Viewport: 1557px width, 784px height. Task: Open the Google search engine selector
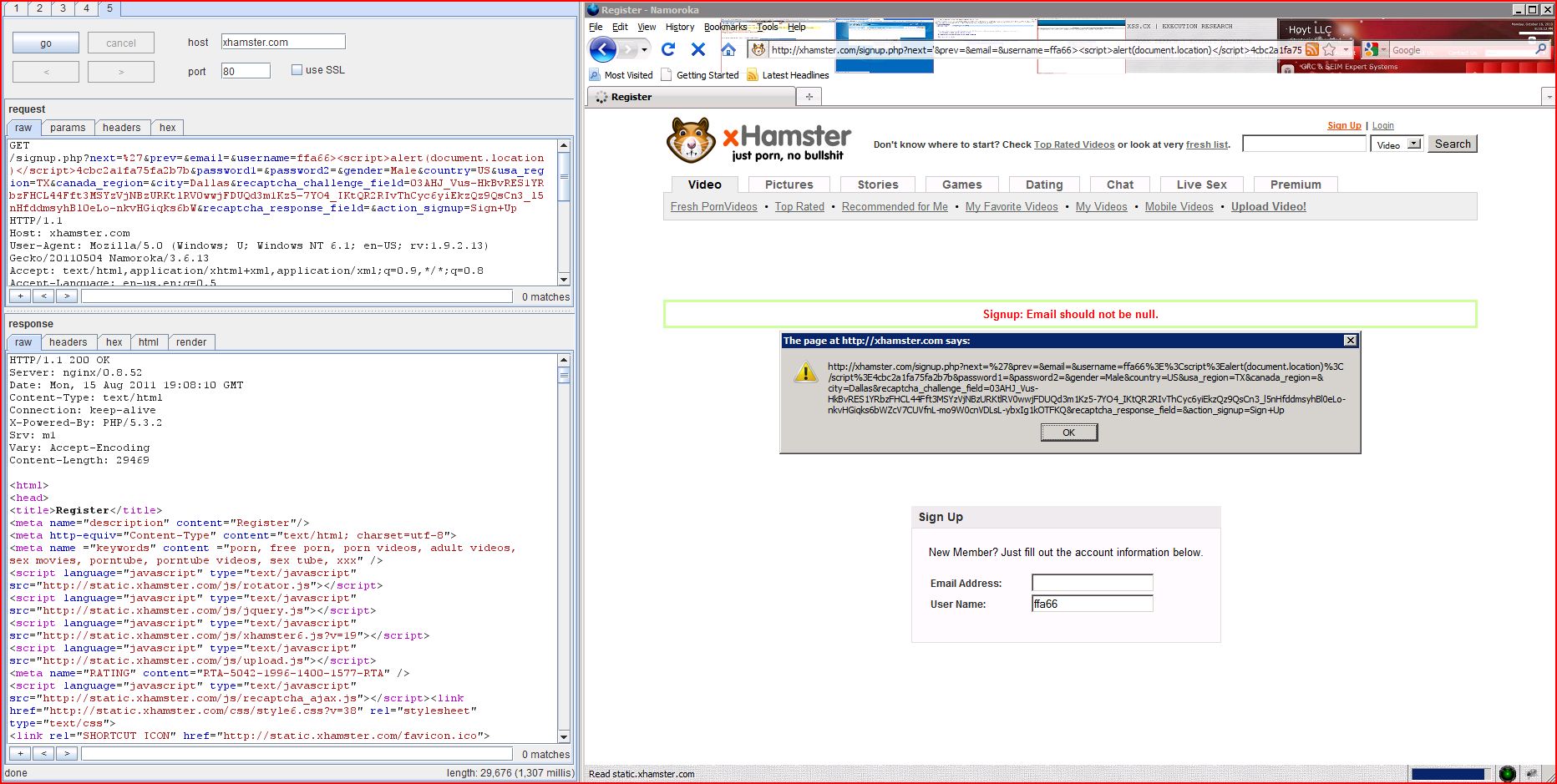click(1375, 50)
